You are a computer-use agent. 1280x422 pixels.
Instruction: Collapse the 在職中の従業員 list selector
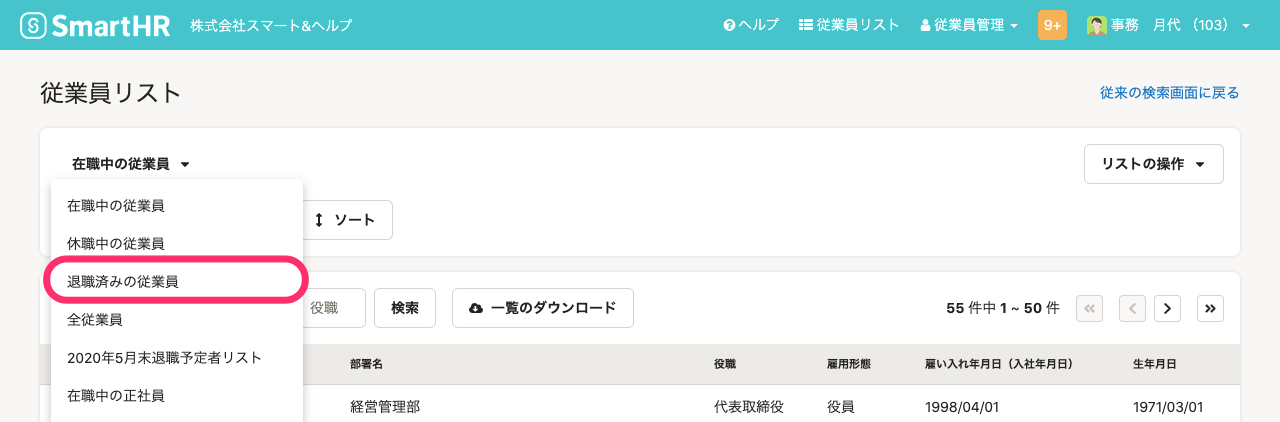[130, 164]
